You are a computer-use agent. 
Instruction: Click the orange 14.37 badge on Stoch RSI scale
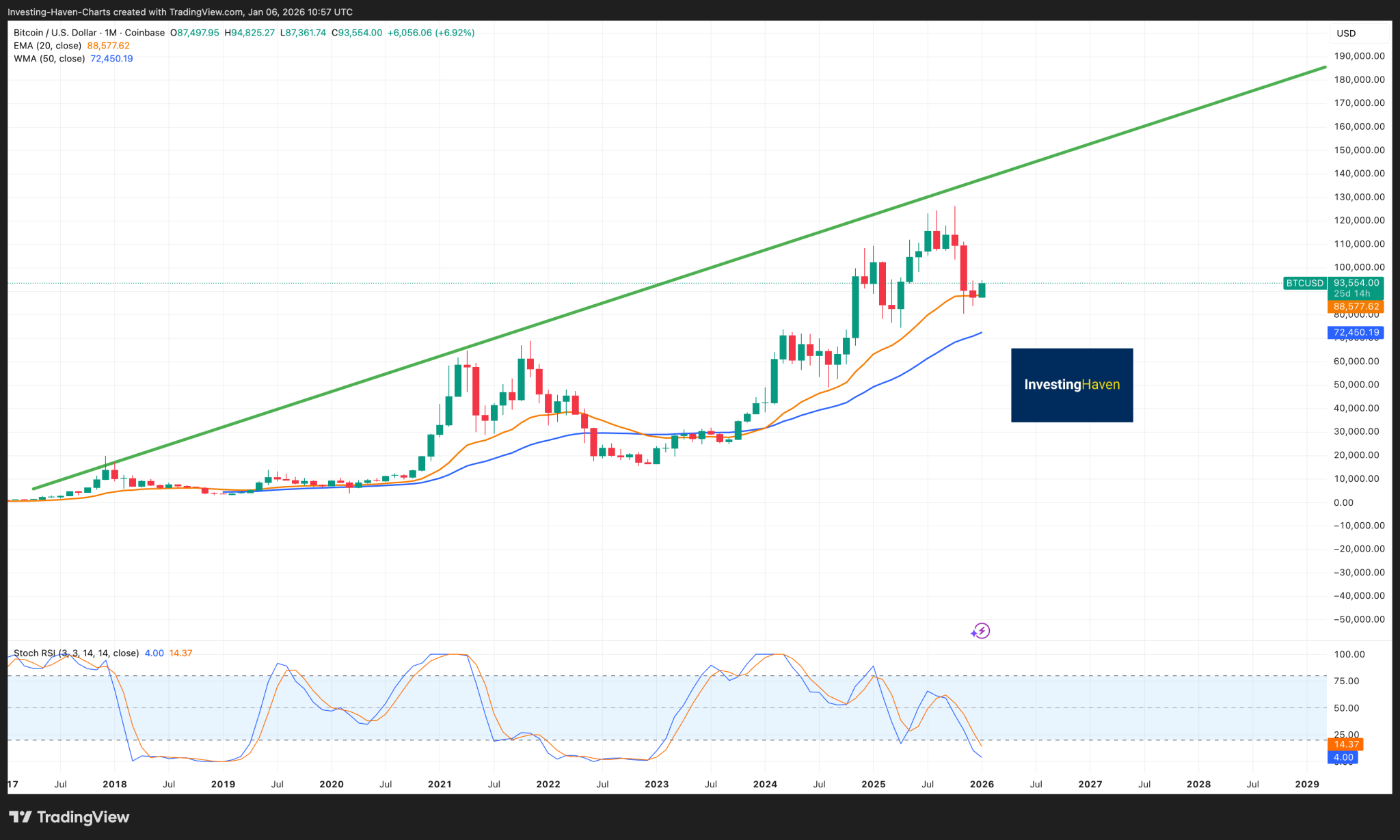click(x=1345, y=744)
